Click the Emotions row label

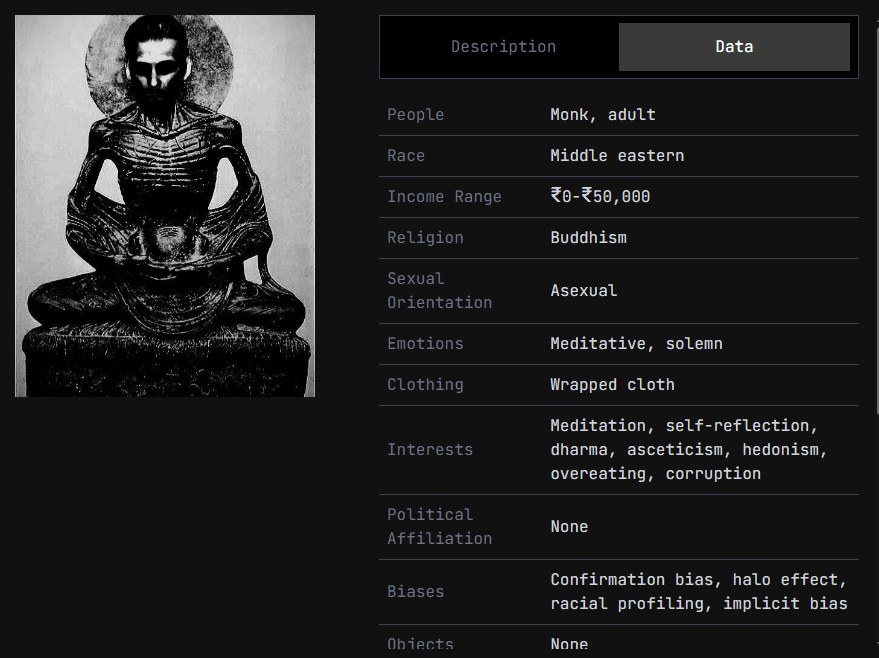click(425, 344)
